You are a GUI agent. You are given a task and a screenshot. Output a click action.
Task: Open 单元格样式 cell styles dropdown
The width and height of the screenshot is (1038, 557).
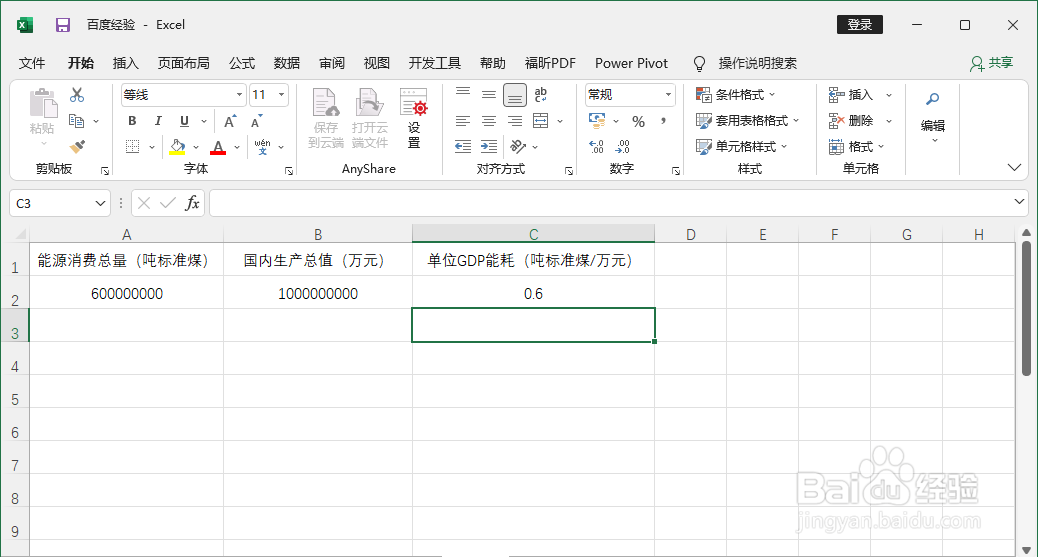[741, 146]
